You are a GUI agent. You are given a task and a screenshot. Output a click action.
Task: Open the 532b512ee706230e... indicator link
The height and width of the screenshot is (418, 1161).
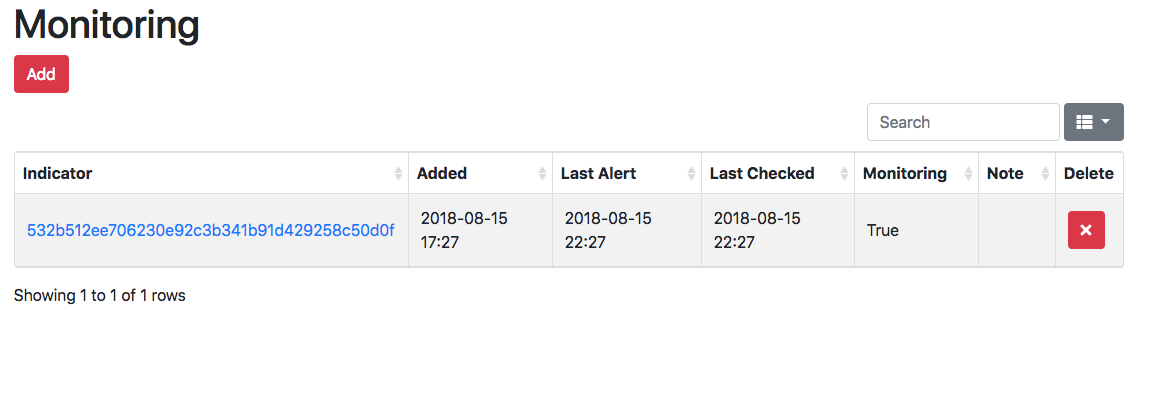(x=210, y=230)
